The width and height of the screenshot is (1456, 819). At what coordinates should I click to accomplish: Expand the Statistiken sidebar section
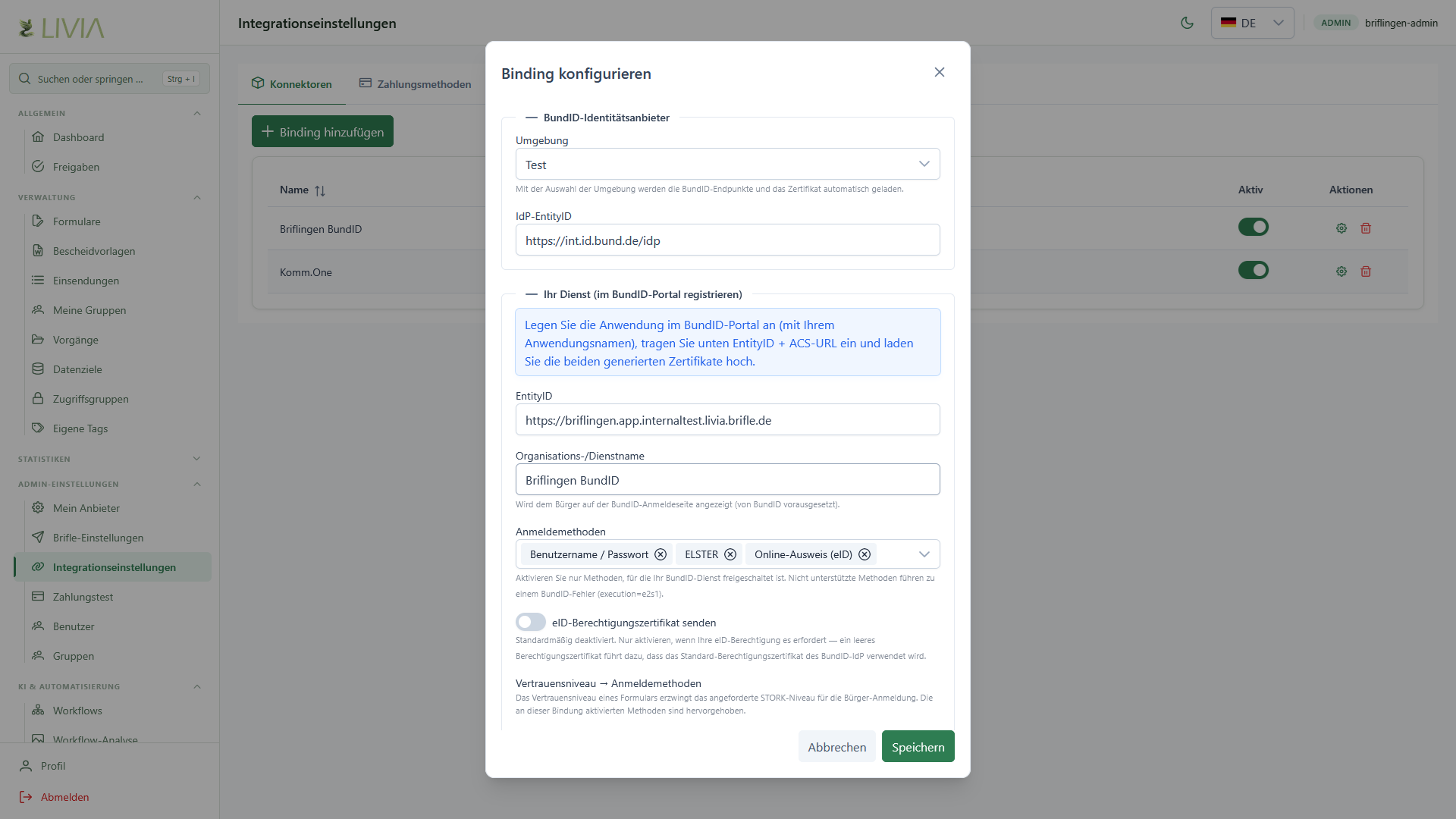(197, 460)
